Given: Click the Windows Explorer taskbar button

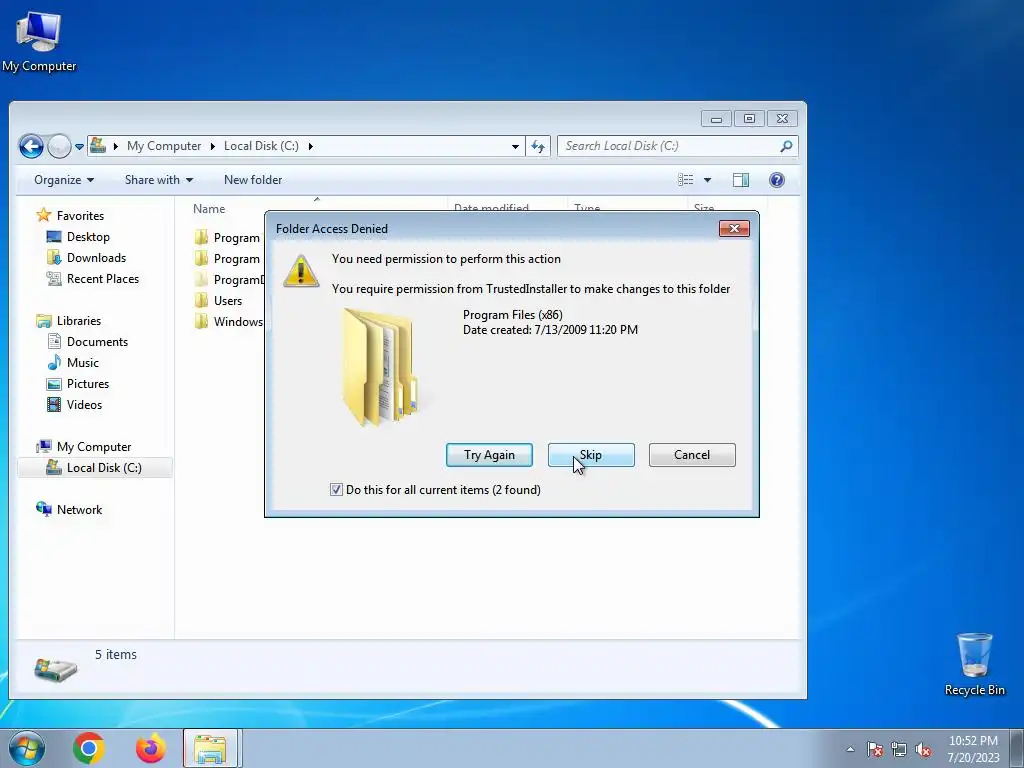Looking at the screenshot, I should 211,748.
